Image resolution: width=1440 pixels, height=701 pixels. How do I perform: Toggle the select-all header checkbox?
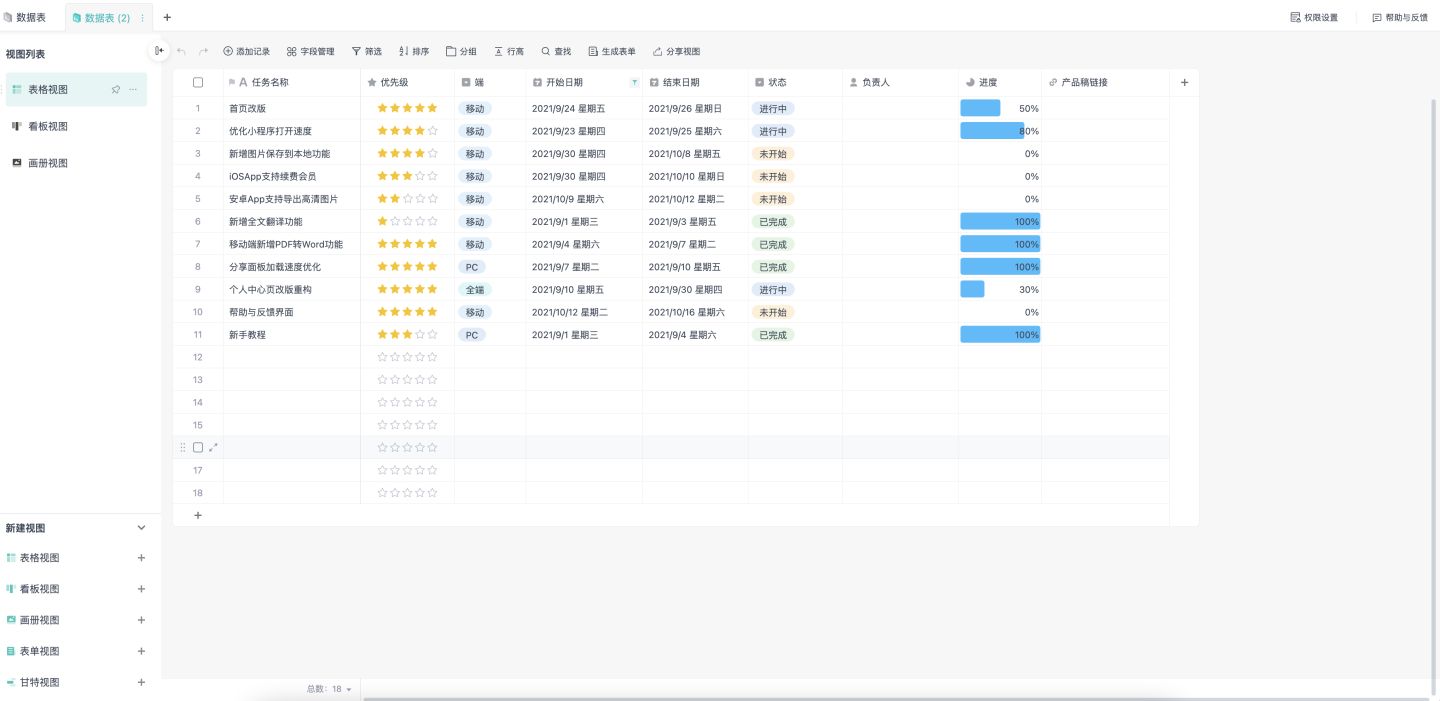(x=198, y=83)
